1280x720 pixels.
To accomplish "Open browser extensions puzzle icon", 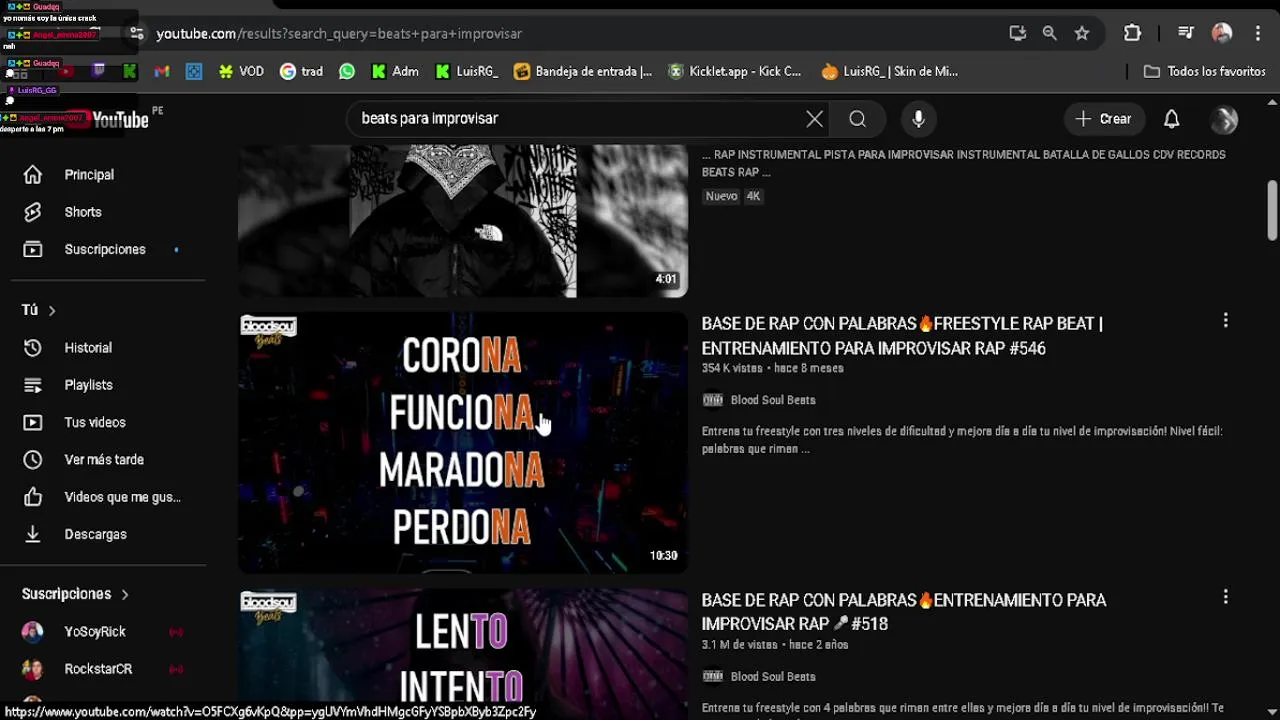I will (1132, 33).
